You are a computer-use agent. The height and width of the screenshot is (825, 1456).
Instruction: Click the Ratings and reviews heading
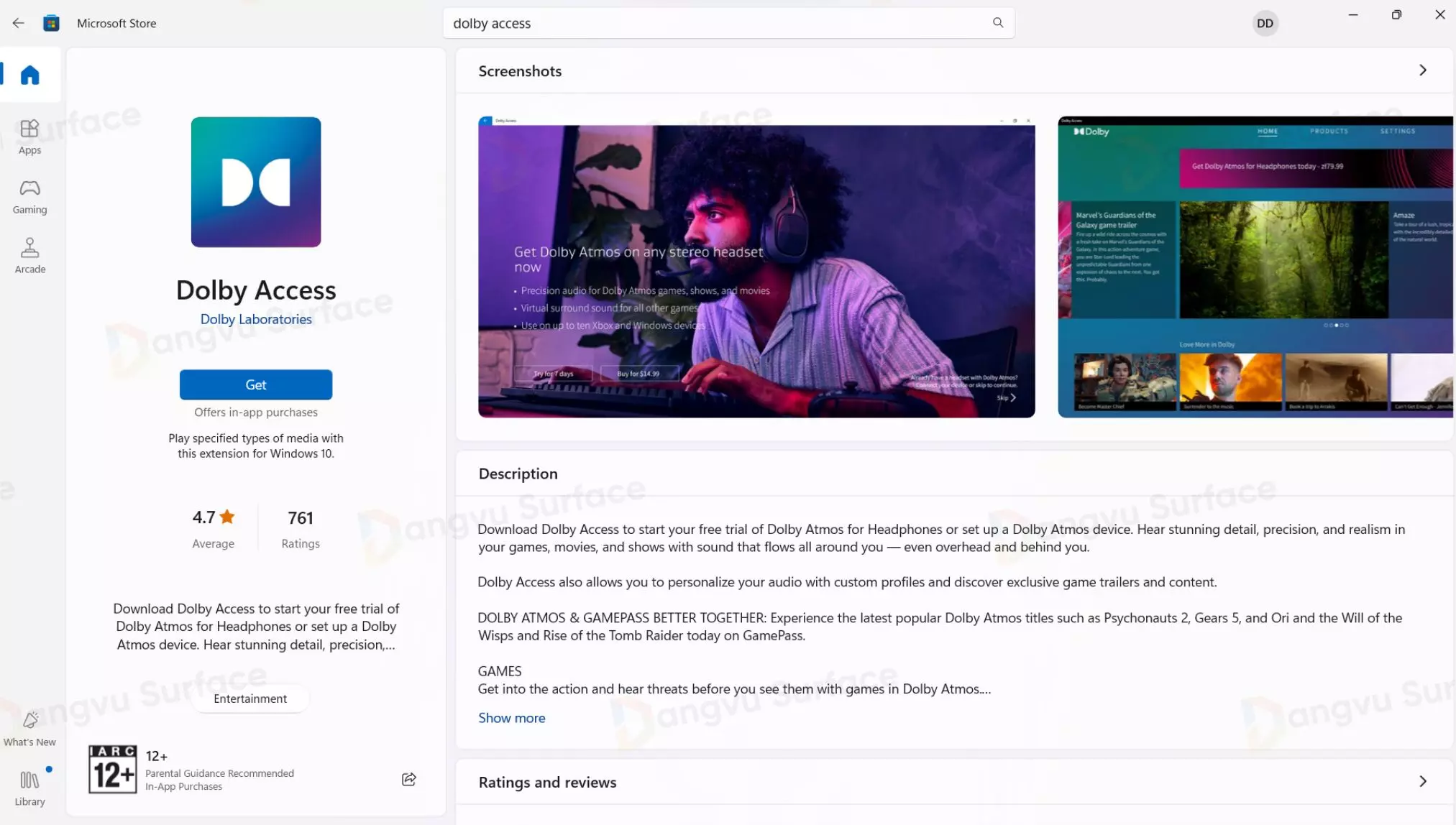coord(547,782)
